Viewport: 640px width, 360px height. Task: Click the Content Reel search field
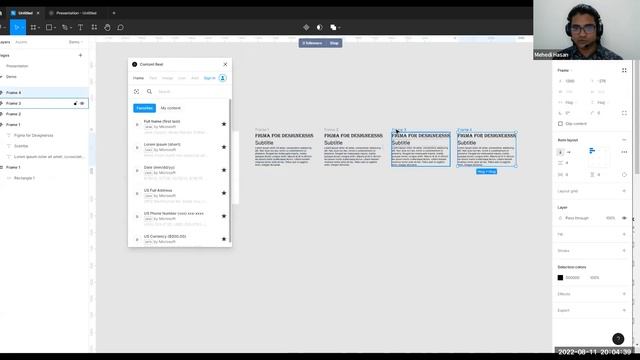pos(191,92)
